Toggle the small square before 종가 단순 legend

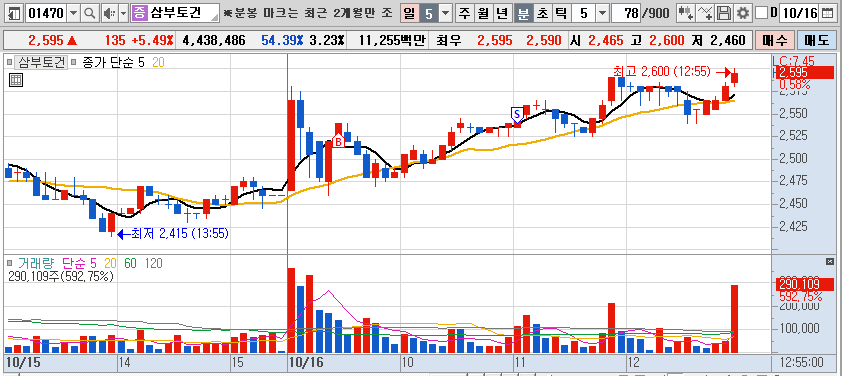(x=74, y=63)
